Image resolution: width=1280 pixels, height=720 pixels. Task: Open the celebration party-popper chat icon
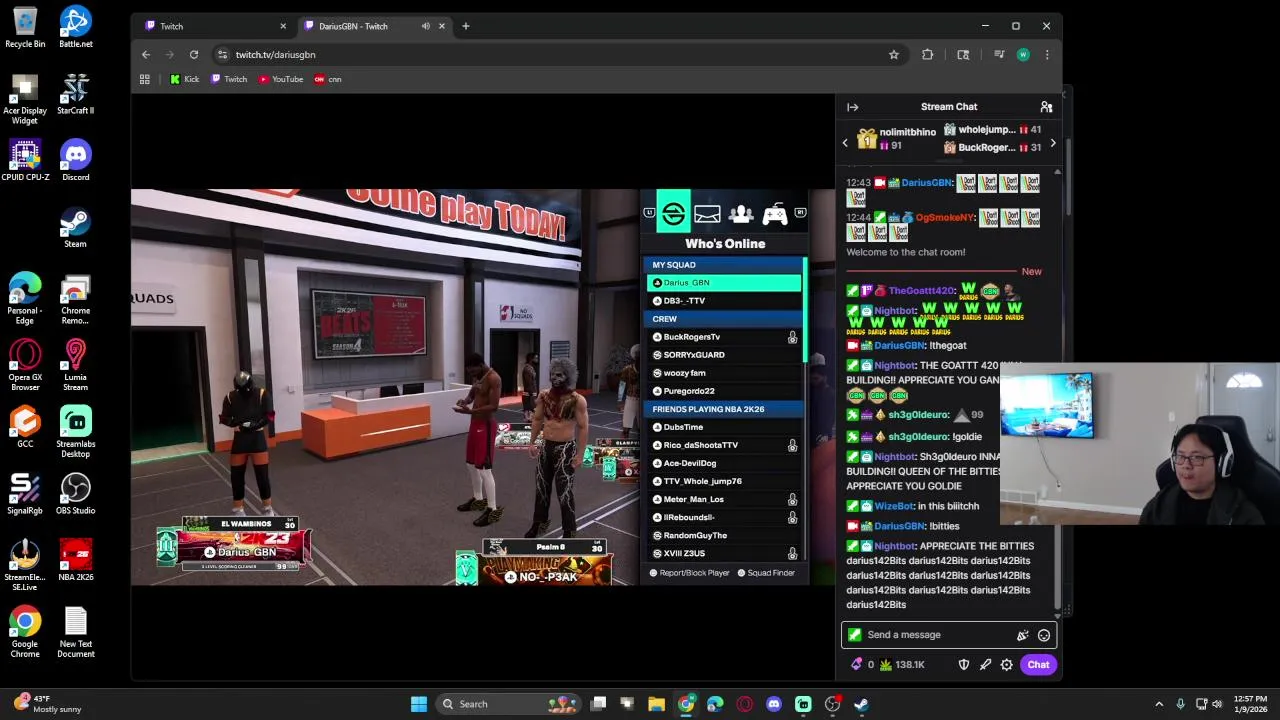(x=1022, y=635)
